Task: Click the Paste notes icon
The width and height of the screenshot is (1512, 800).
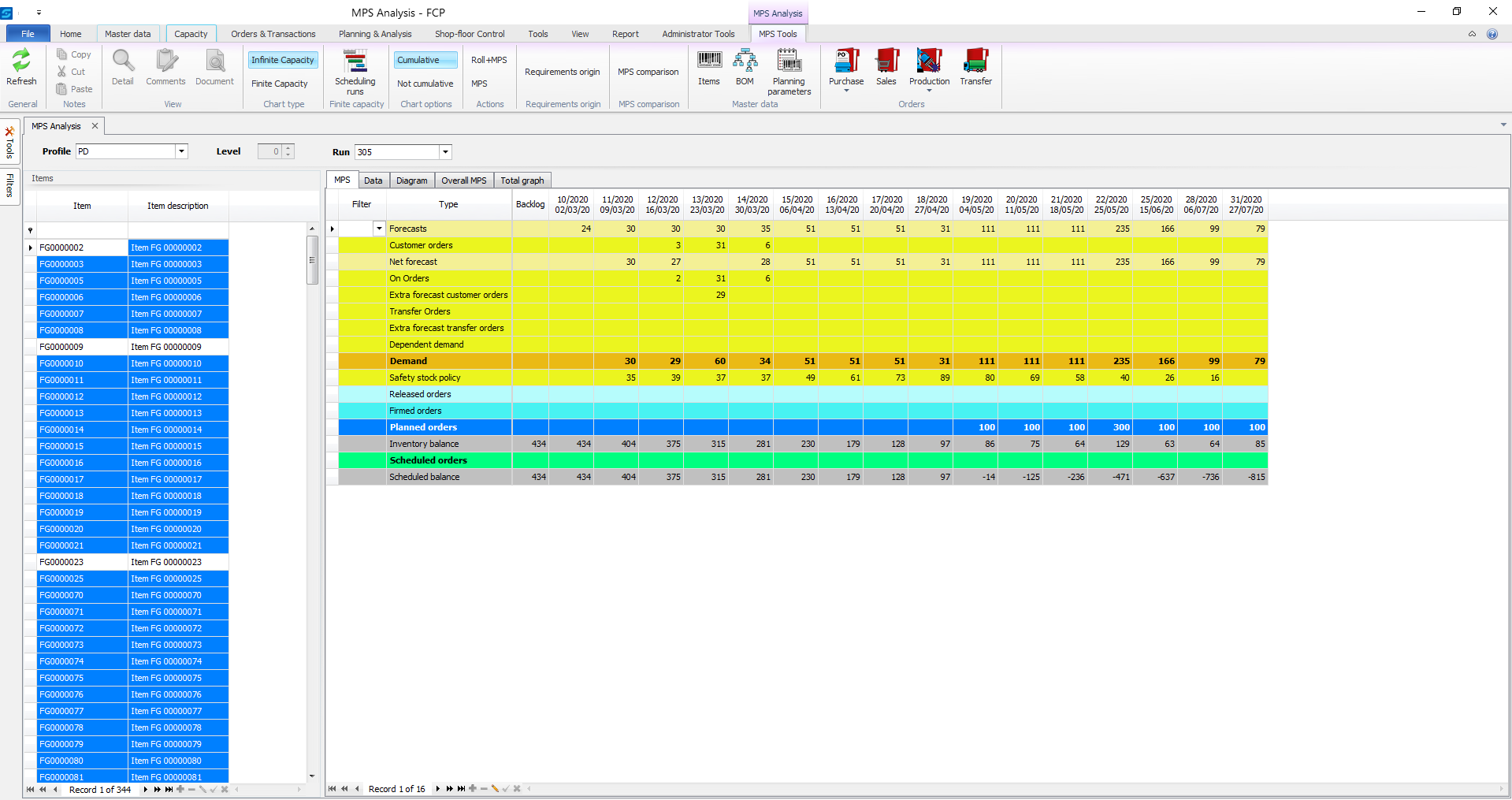Action: click(62, 89)
